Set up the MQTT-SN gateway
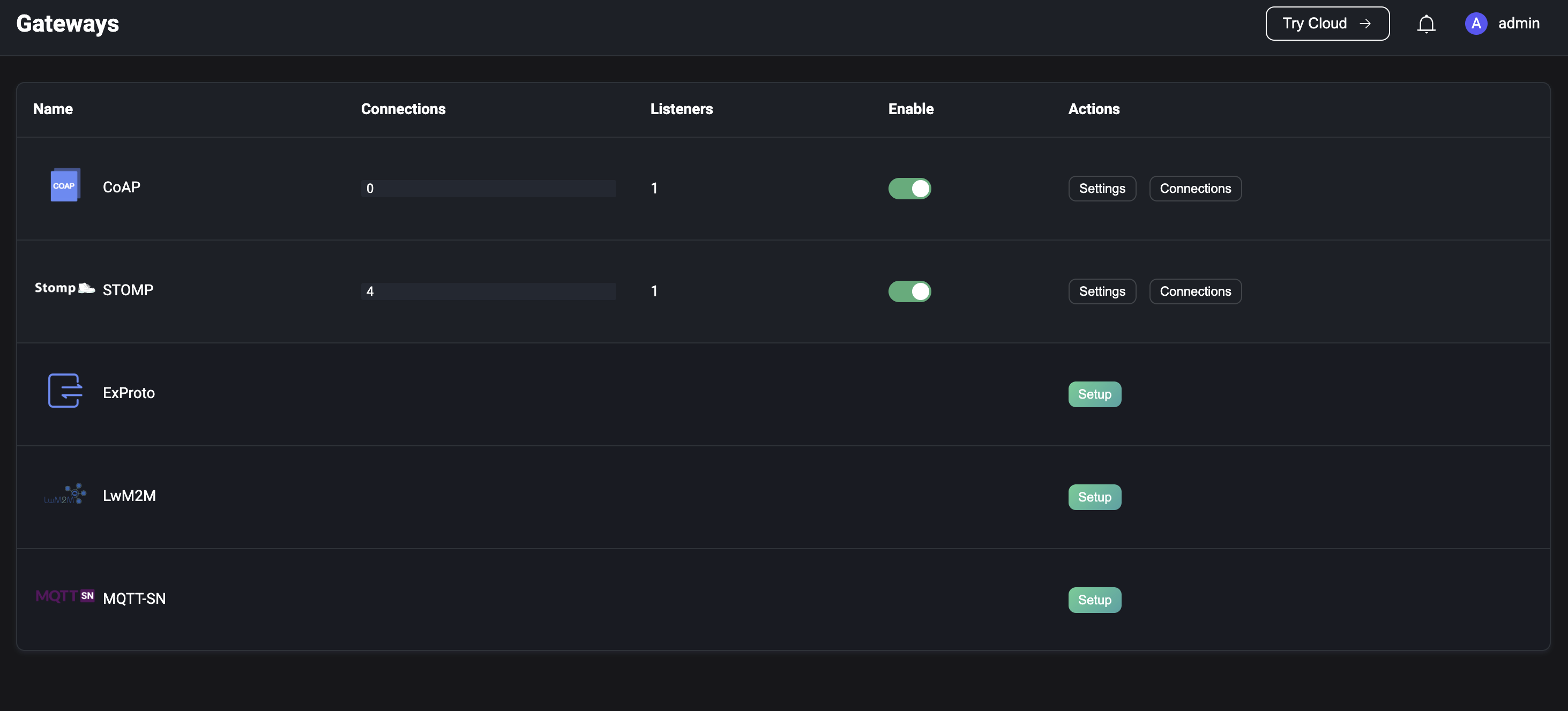This screenshot has height=711, width=1568. (1094, 600)
